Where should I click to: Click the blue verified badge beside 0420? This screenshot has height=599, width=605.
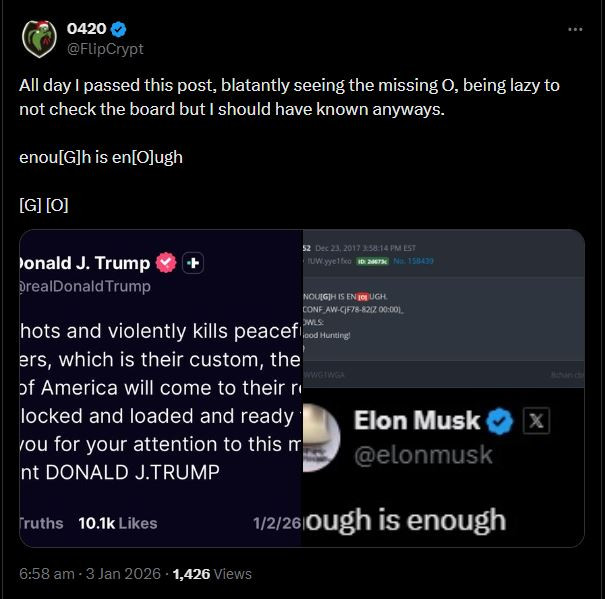[120, 28]
